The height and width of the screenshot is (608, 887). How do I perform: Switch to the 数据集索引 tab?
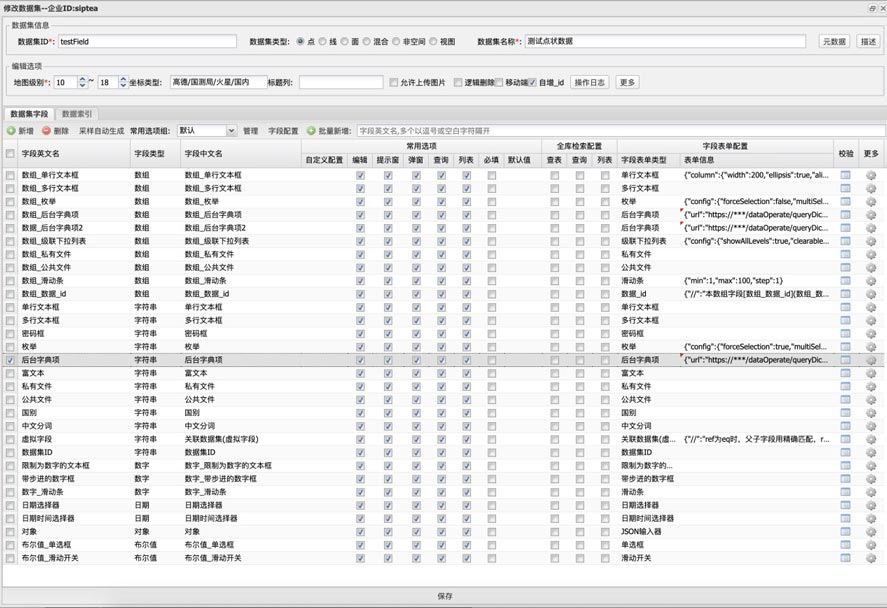point(76,114)
